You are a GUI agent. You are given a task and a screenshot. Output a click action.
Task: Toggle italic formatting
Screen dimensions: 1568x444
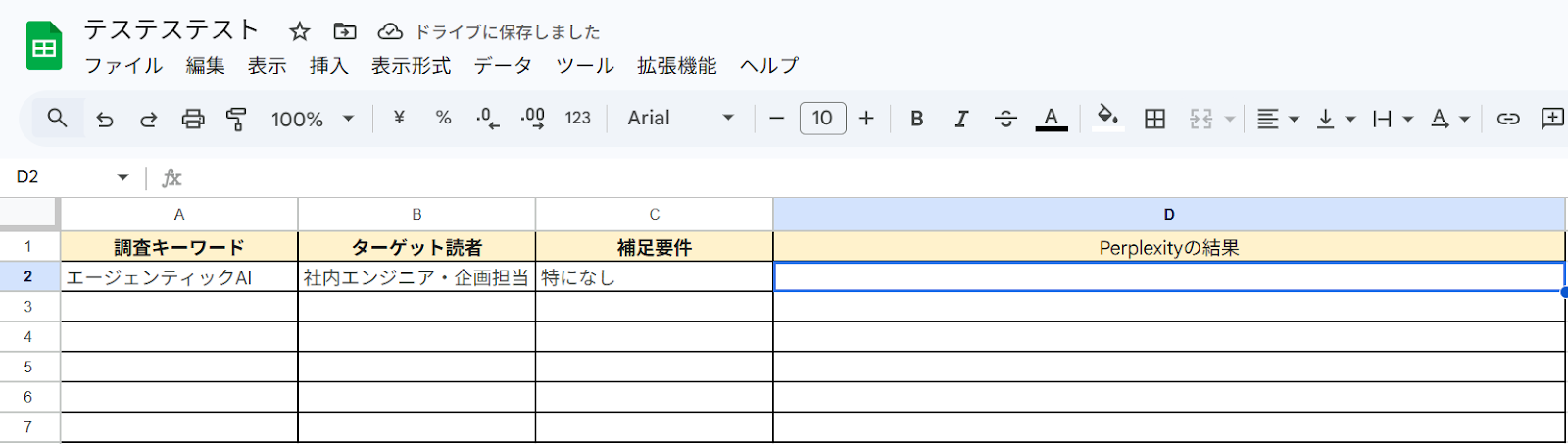[x=961, y=118]
